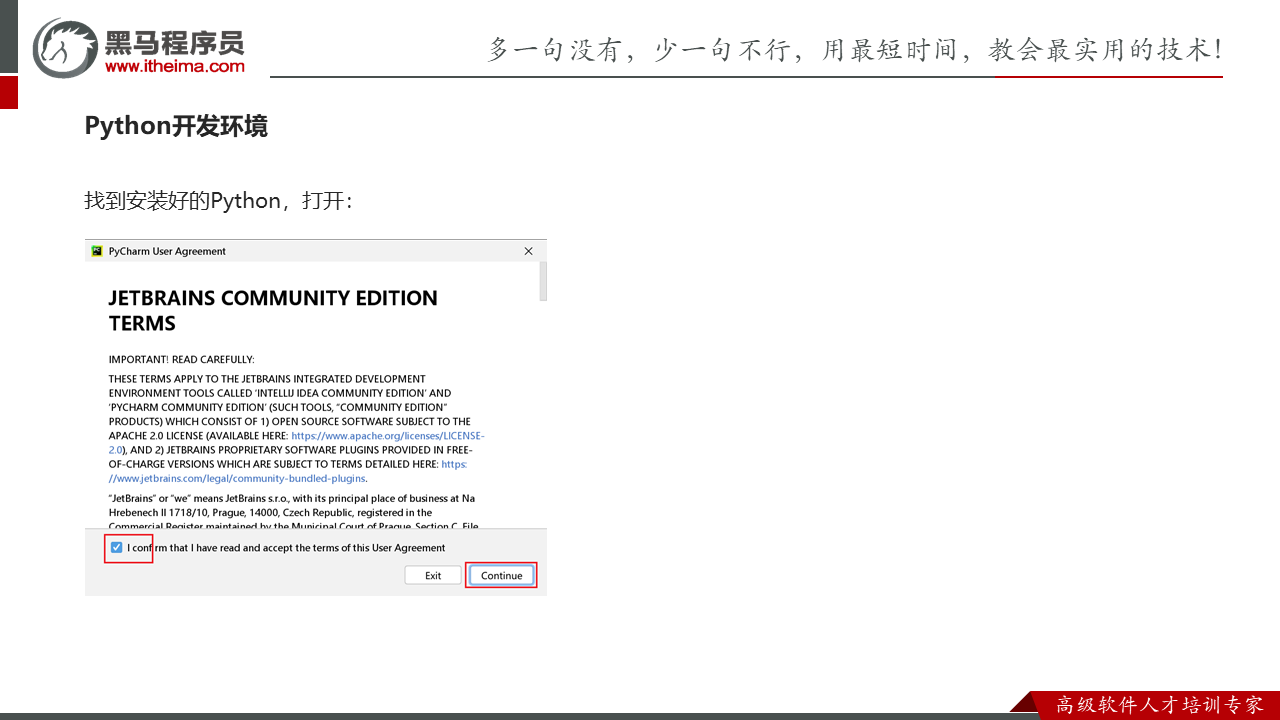Click the 'Python开发环境' slide title

[x=176, y=126]
